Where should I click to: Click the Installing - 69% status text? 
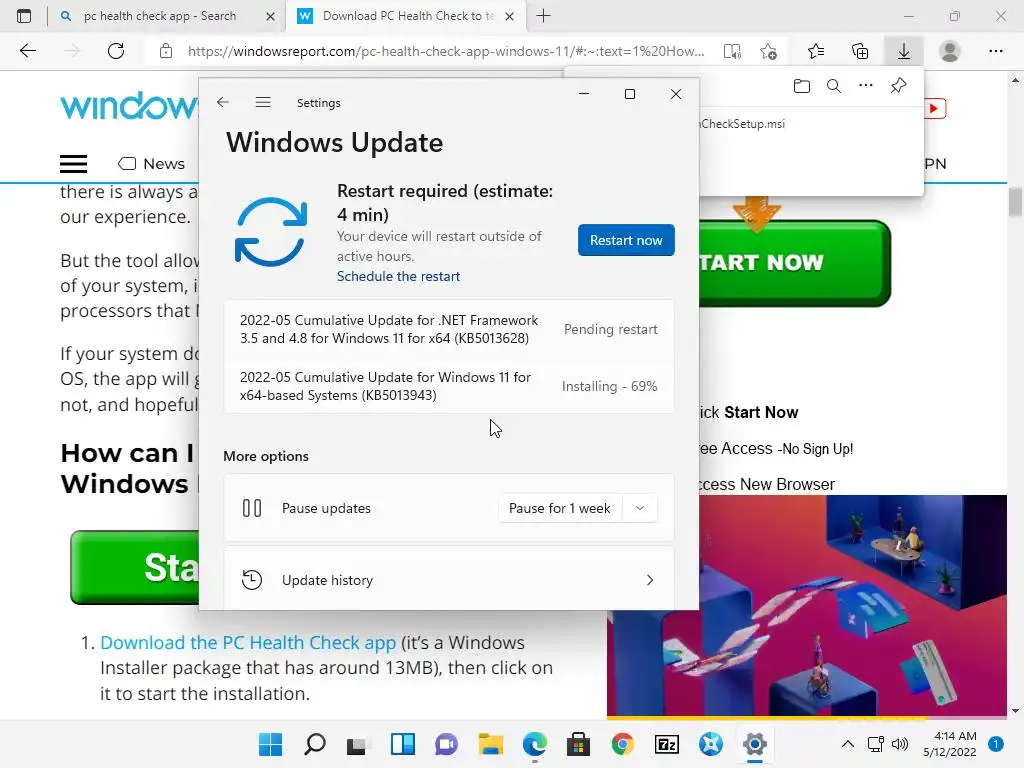pos(609,386)
